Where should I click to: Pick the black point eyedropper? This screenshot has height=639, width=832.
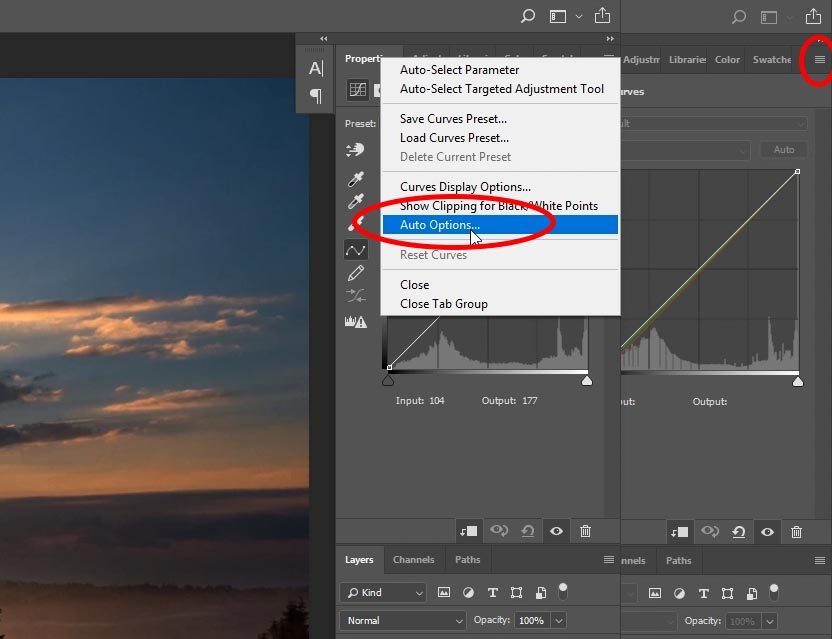click(356, 179)
